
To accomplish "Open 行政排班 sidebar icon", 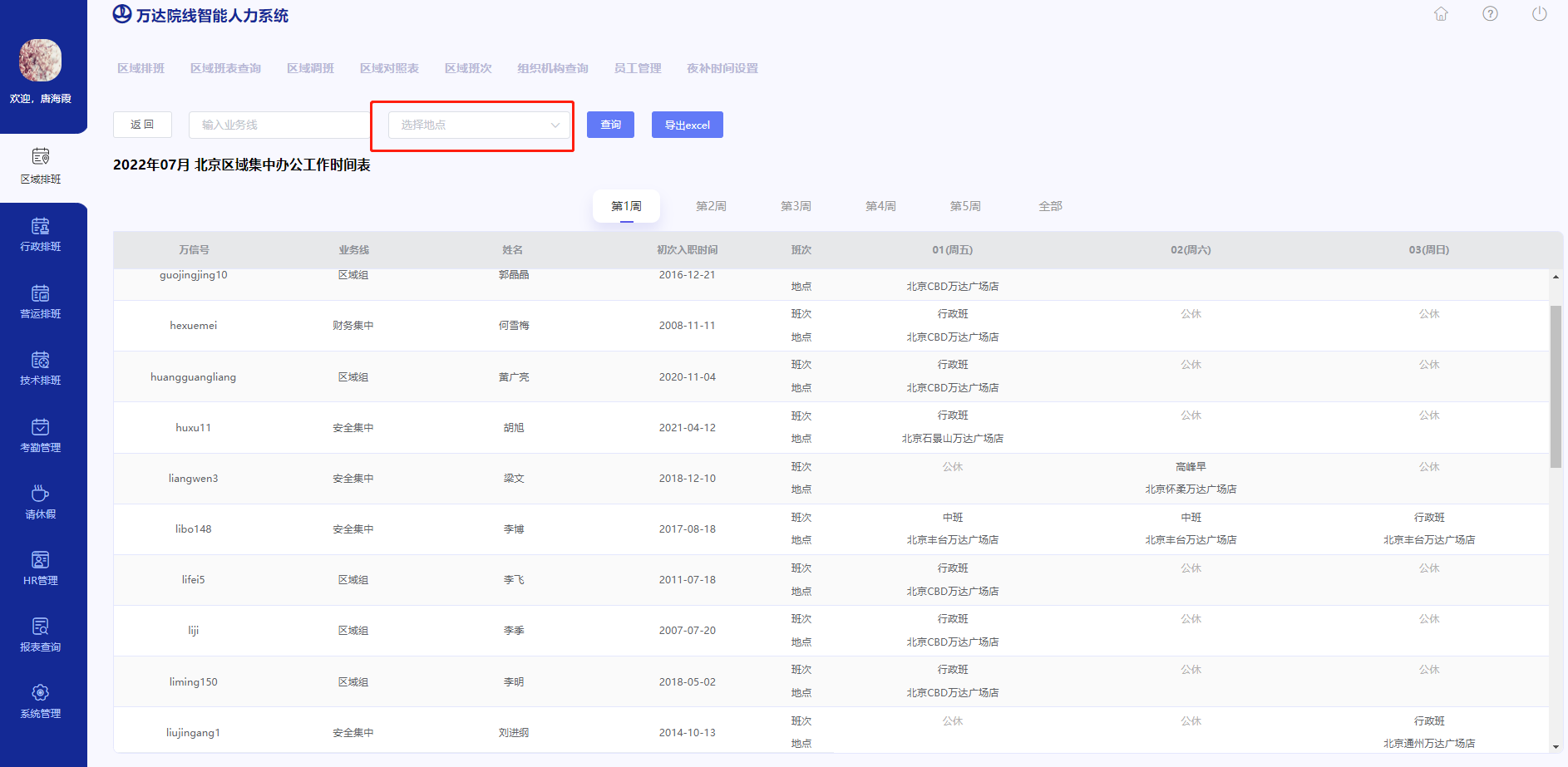I will click(x=41, y=226).
